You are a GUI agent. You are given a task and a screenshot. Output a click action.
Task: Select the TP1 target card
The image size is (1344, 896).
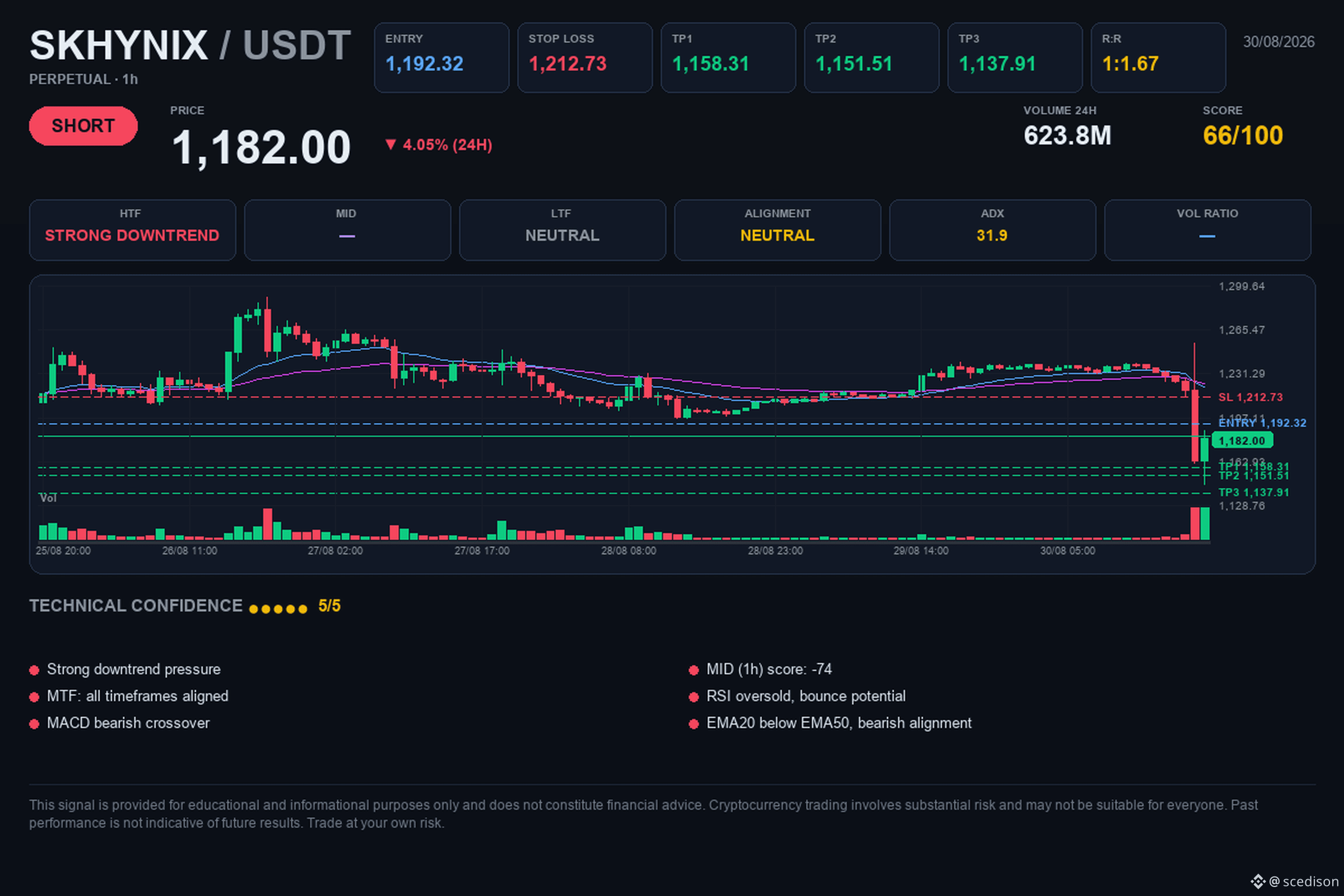(728, 58)
